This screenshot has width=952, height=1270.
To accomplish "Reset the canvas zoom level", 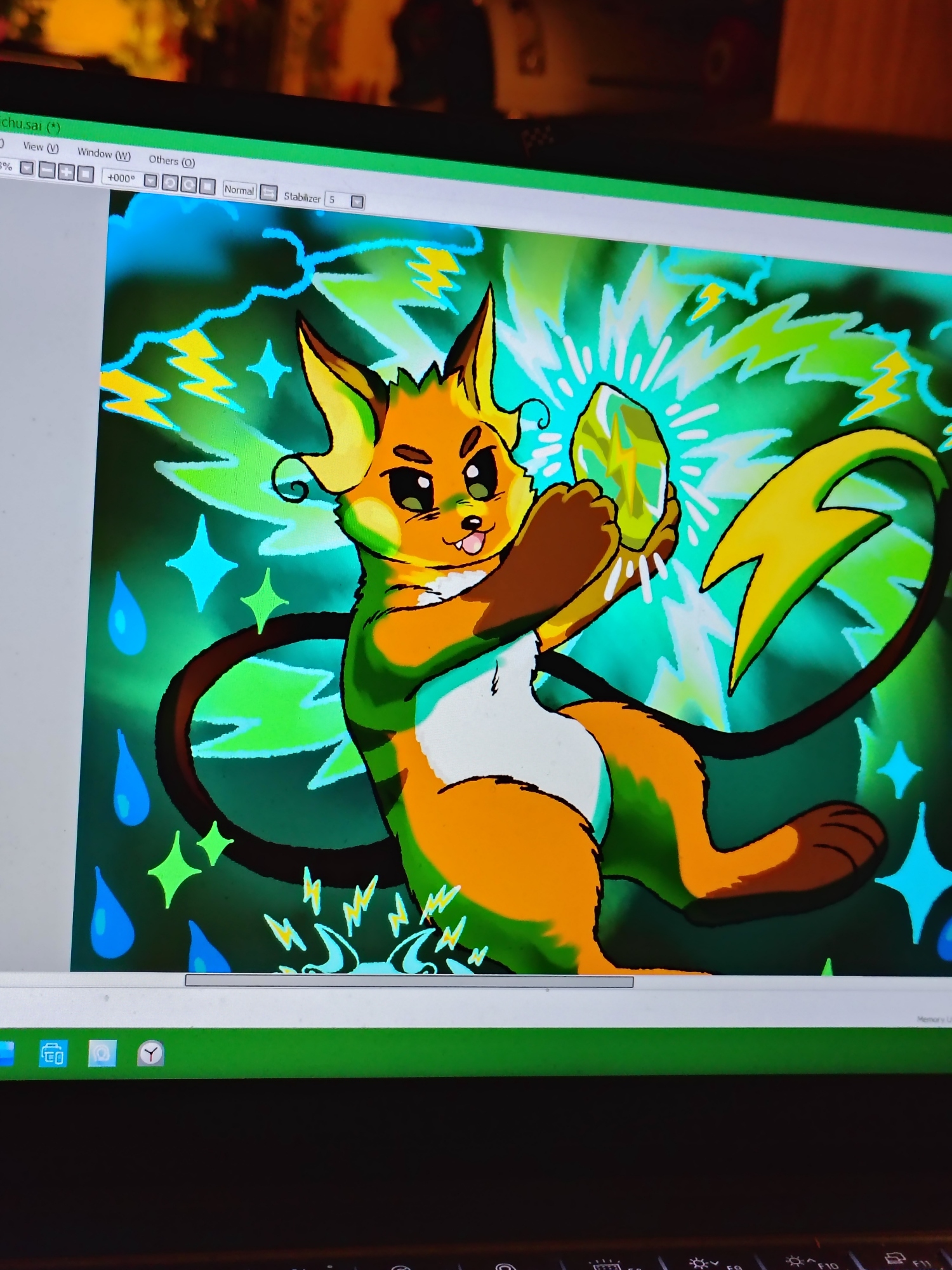I will tap(85, 173).
